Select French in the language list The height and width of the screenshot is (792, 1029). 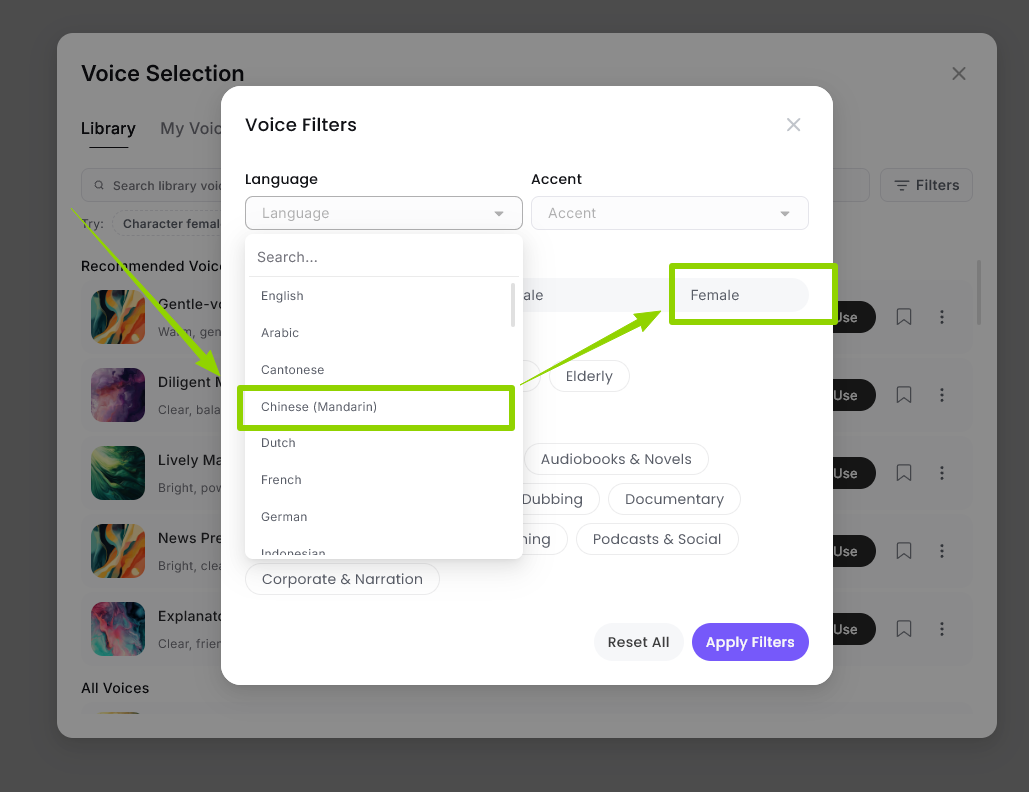pos(281,480)
